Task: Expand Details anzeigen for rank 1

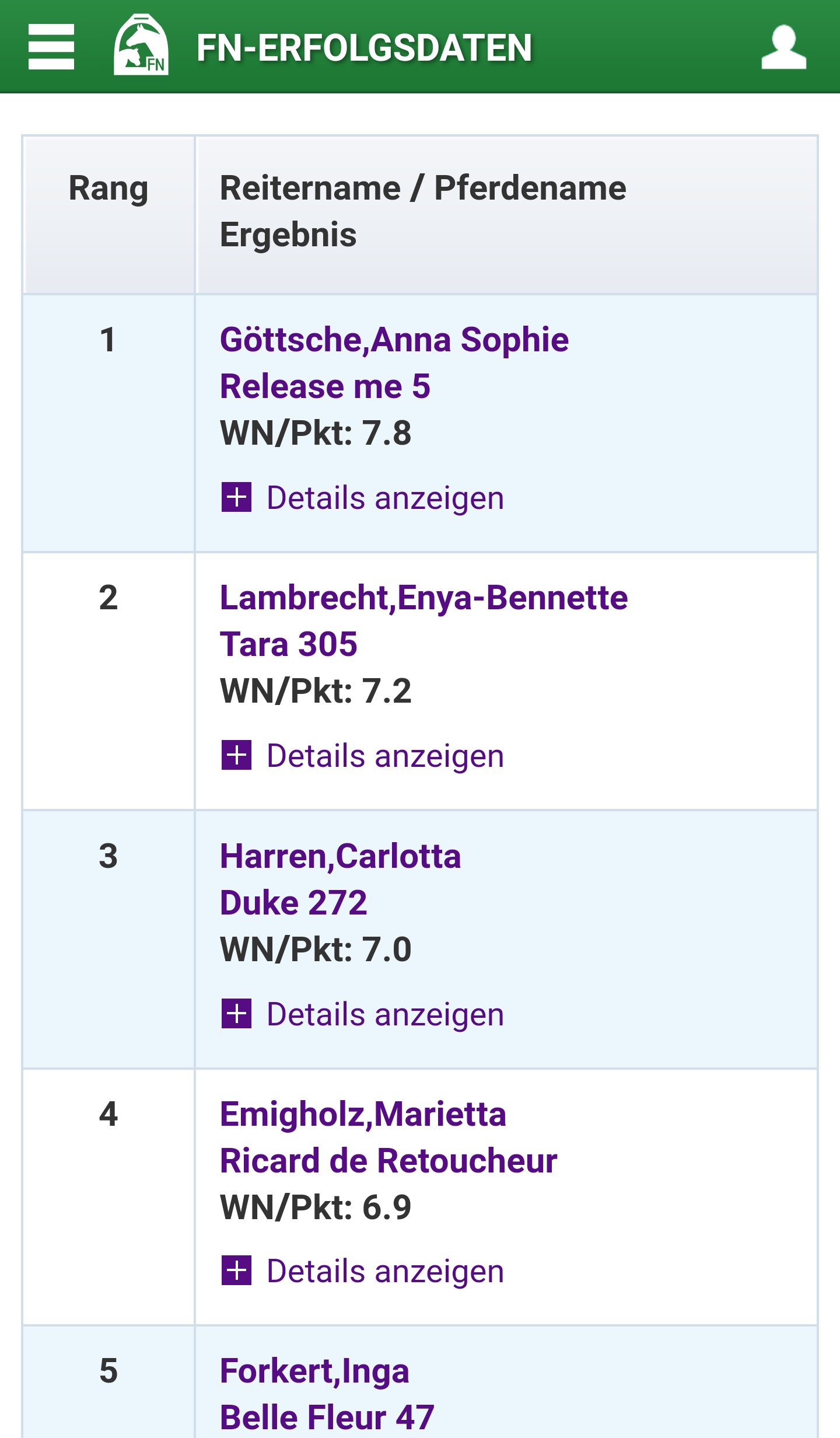Action: pos(385,498)
